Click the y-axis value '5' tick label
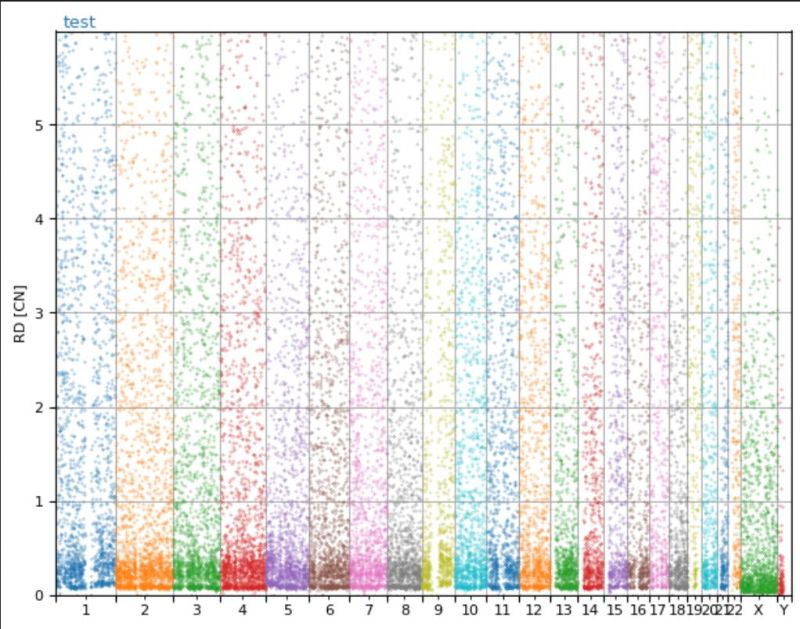 [x=41, y=124]
